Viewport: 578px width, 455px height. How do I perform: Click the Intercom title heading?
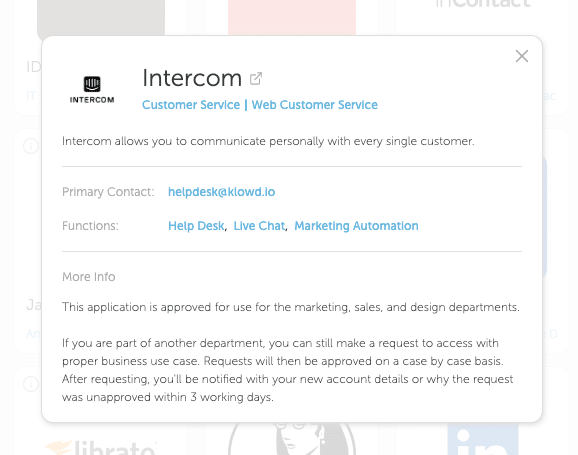[192, 79]
